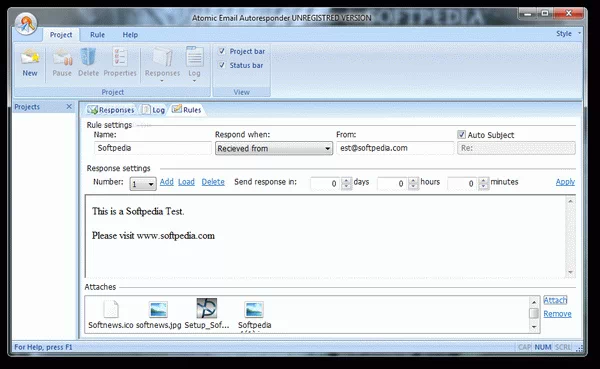Click the days value field
The height and width of the screenshot is (369, 600).
(x=326, y=184)
